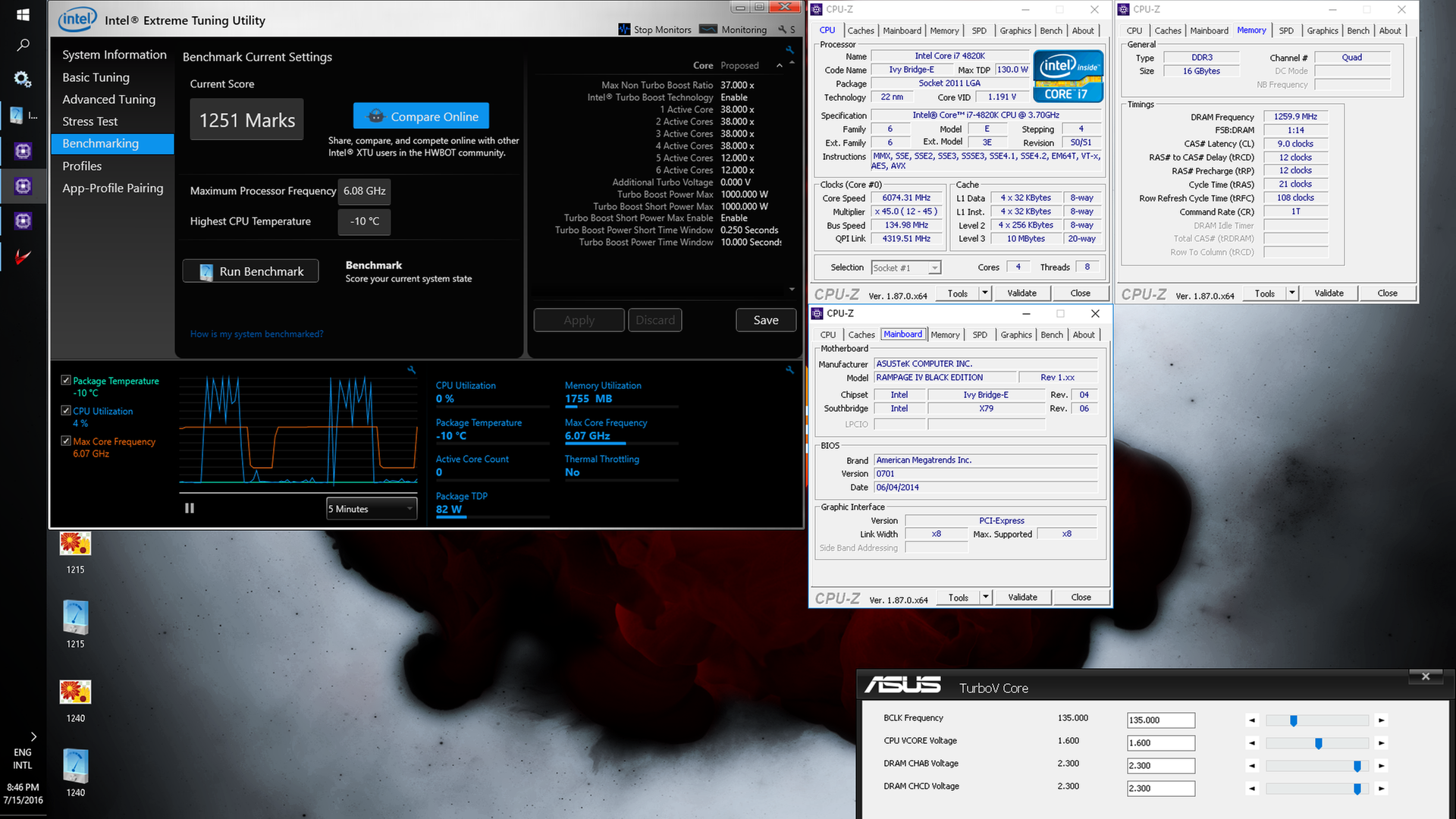Click wrench icon above the monitoring graph

tap(411, 370)
